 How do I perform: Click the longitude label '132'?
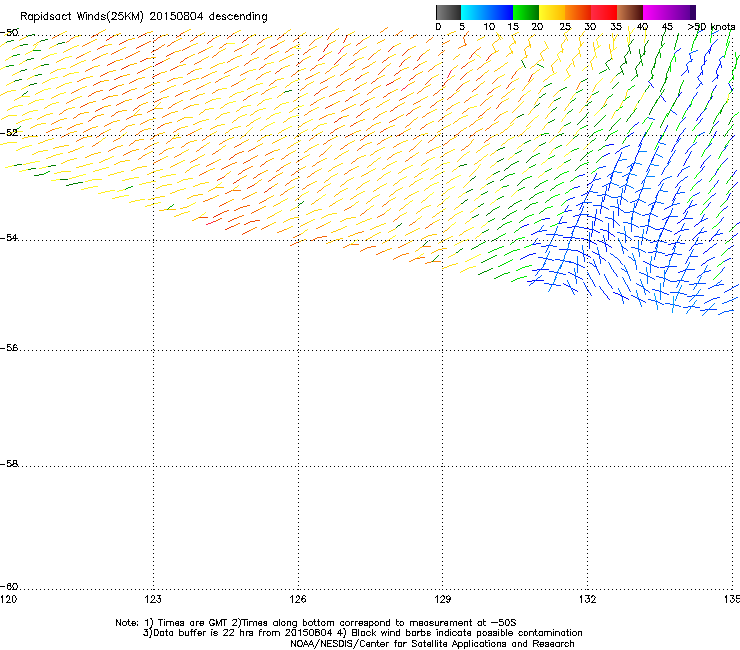pos(588,599)
